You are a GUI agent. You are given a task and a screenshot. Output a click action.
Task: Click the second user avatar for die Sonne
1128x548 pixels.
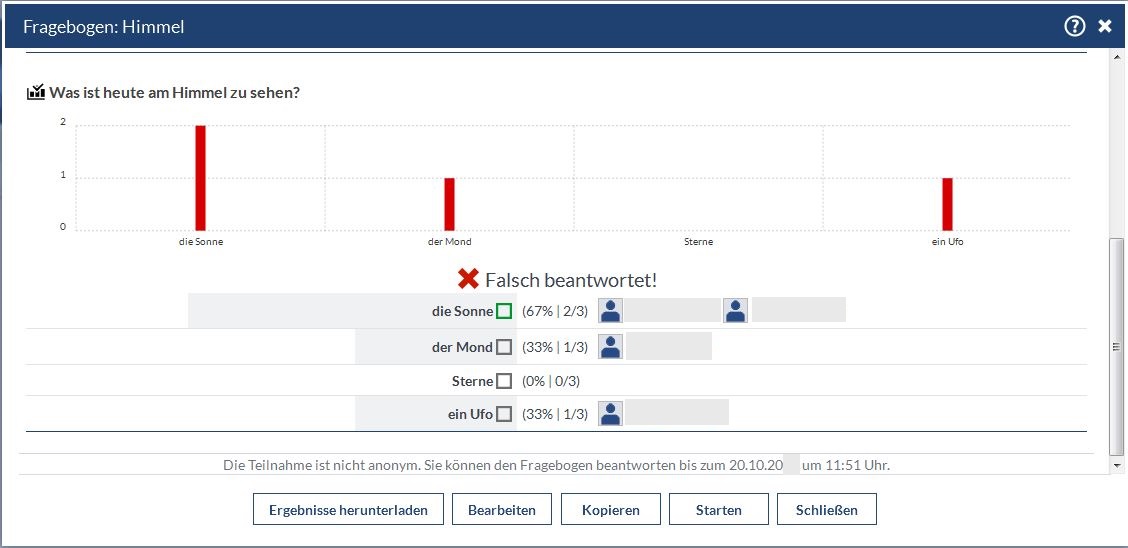(x=736, y=311)
